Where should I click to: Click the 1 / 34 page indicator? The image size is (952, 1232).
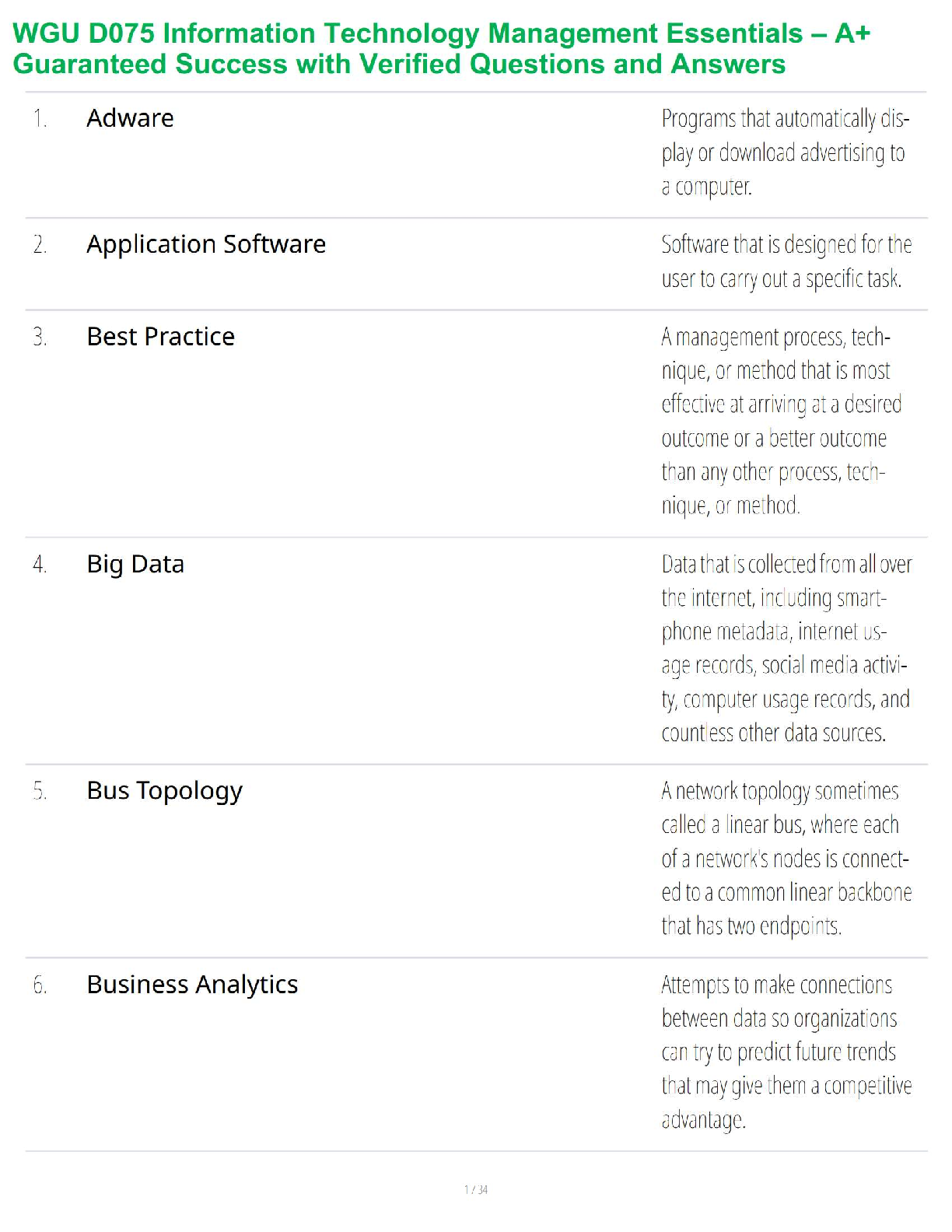click(476, 1189)
